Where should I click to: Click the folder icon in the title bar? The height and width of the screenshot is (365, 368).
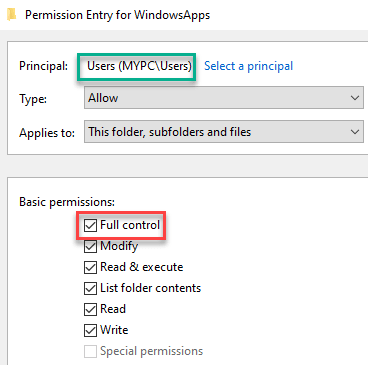pyautogui.click(x=11, y=15)
